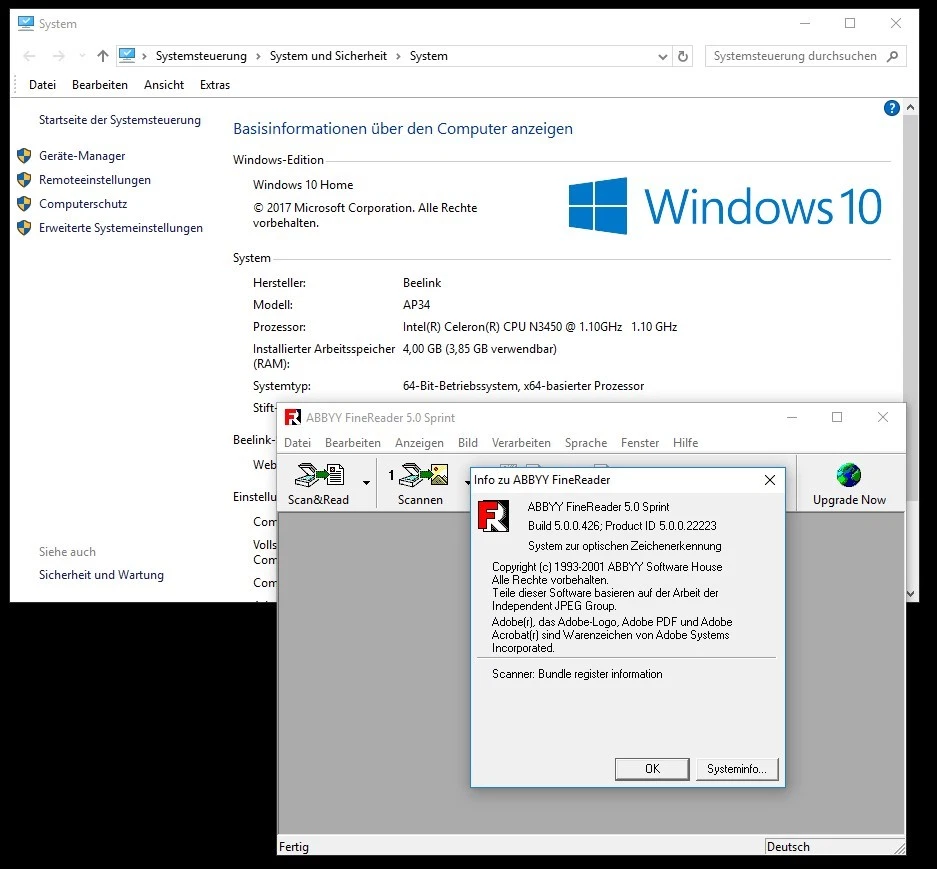Open the Verarbeiten menu
The width and height of the screenshot is (937, 869).
click(521, 443)
